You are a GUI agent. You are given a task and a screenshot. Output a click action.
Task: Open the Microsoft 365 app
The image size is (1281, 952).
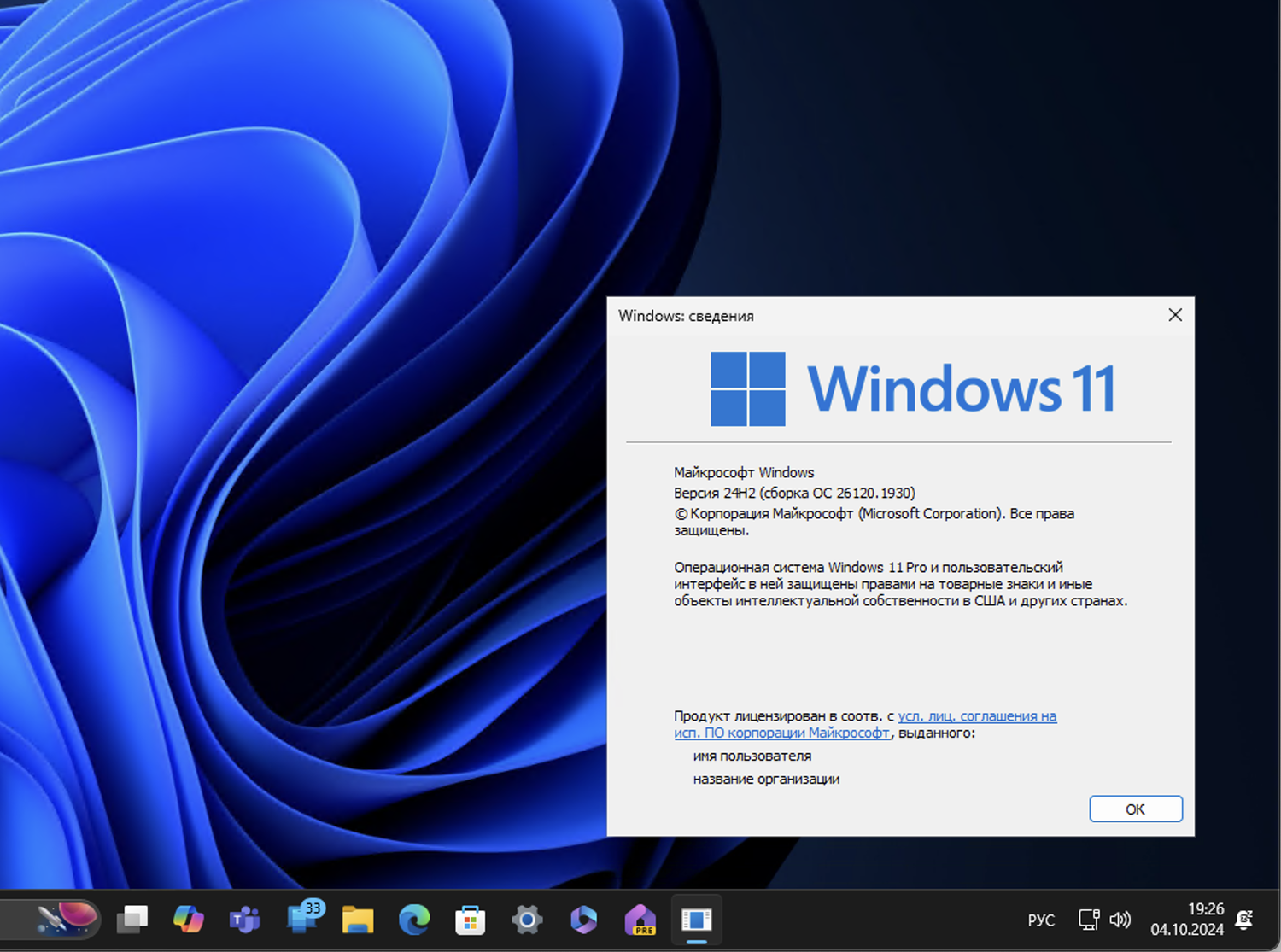(x=583, y=920)
